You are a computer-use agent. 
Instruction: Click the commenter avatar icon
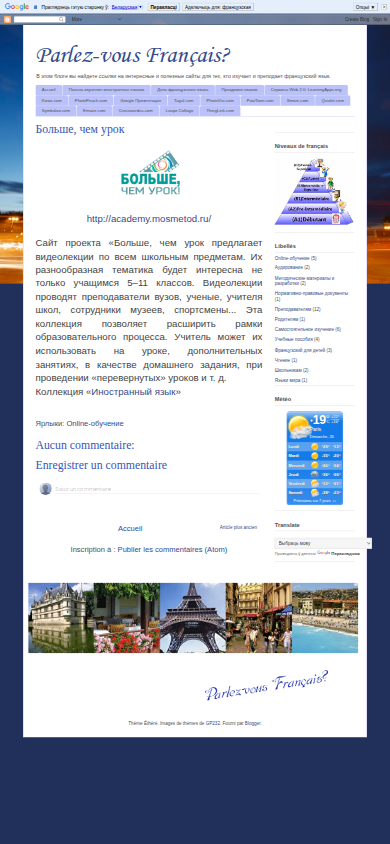45,489
